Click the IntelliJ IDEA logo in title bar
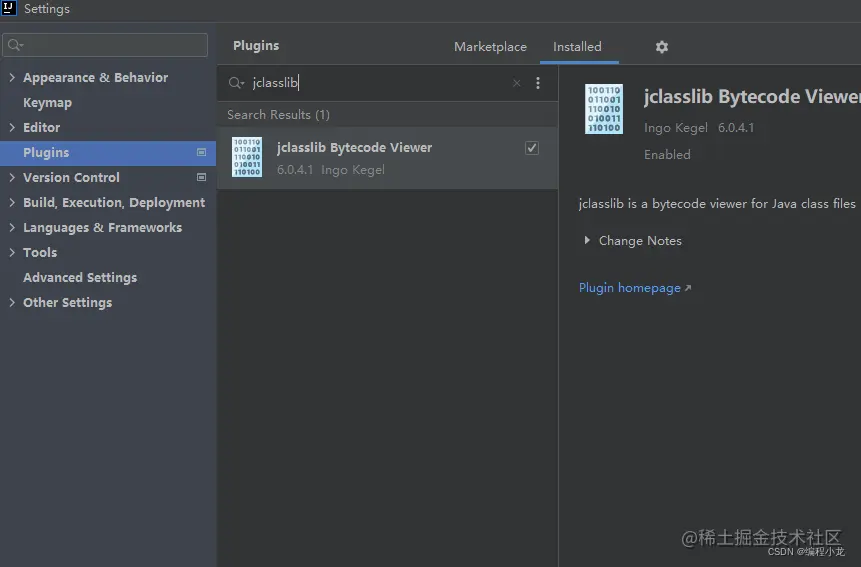Viewport: 861px width, 567px height. [x=8, y=8]
